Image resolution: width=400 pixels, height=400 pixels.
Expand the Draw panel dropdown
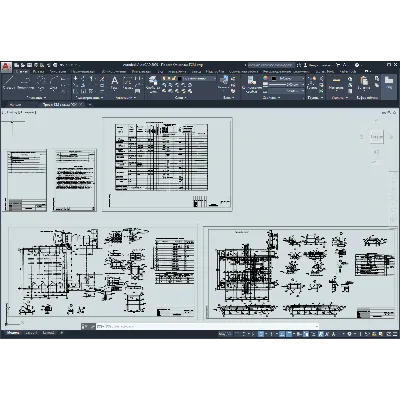(36, 98)
